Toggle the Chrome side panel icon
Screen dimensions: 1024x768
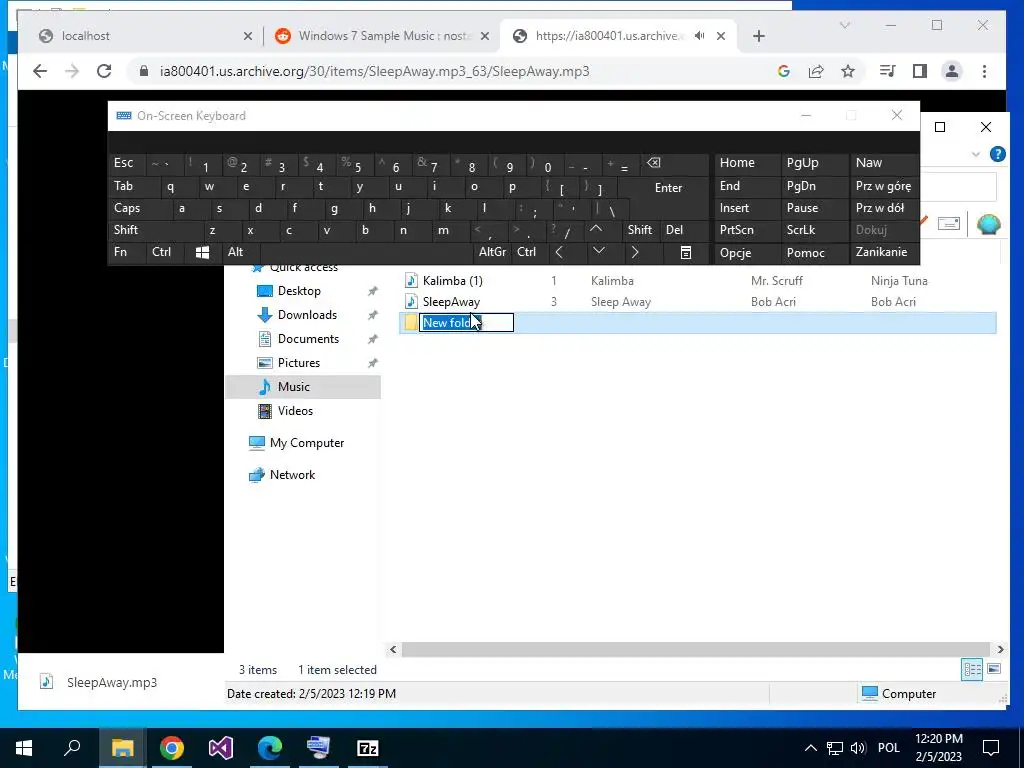920,71
